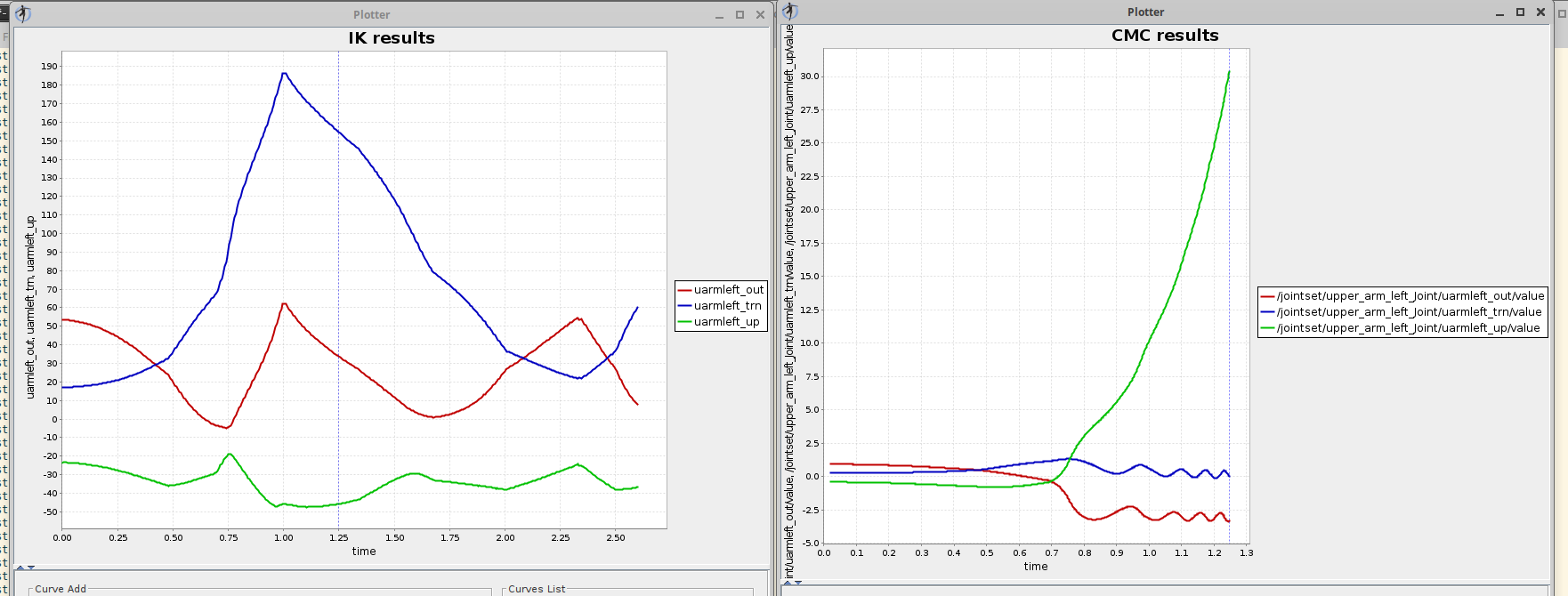Maximize the IK results Plotter window
The height and width of the screenshot is (596, 1568).
(x=740, y=15)
